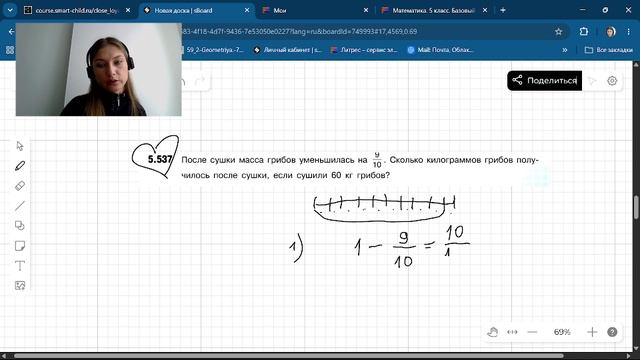Click the vertical scrollbar thumb
Viewport: 640px width, 360px height.
coord(636,208)
